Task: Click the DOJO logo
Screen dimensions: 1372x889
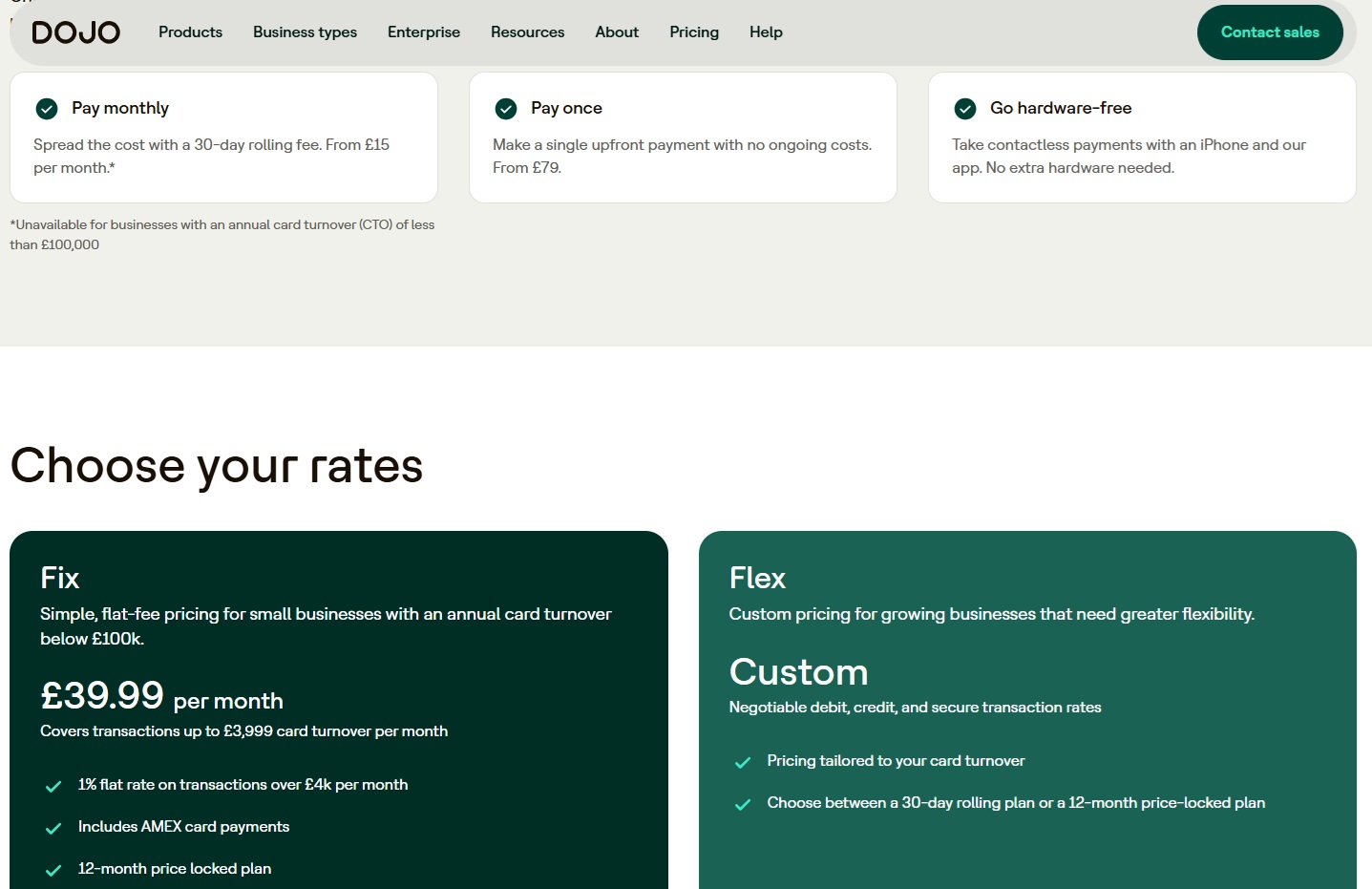Action: (x=75, y=32)
